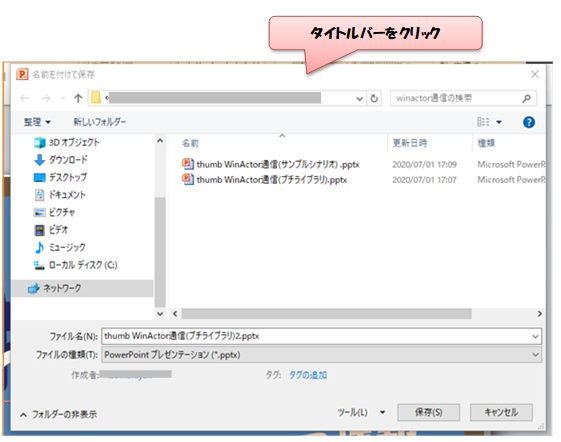Expand the address bar path dropdown
The width and height of the screenshot is (561, 442).
point(360,98)
